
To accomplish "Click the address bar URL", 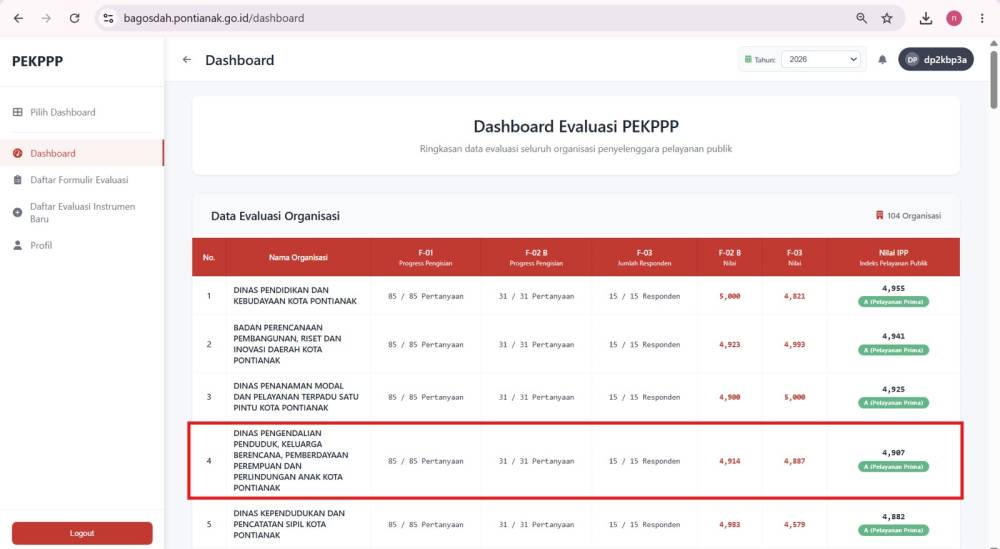I will (x=214, y=18).
